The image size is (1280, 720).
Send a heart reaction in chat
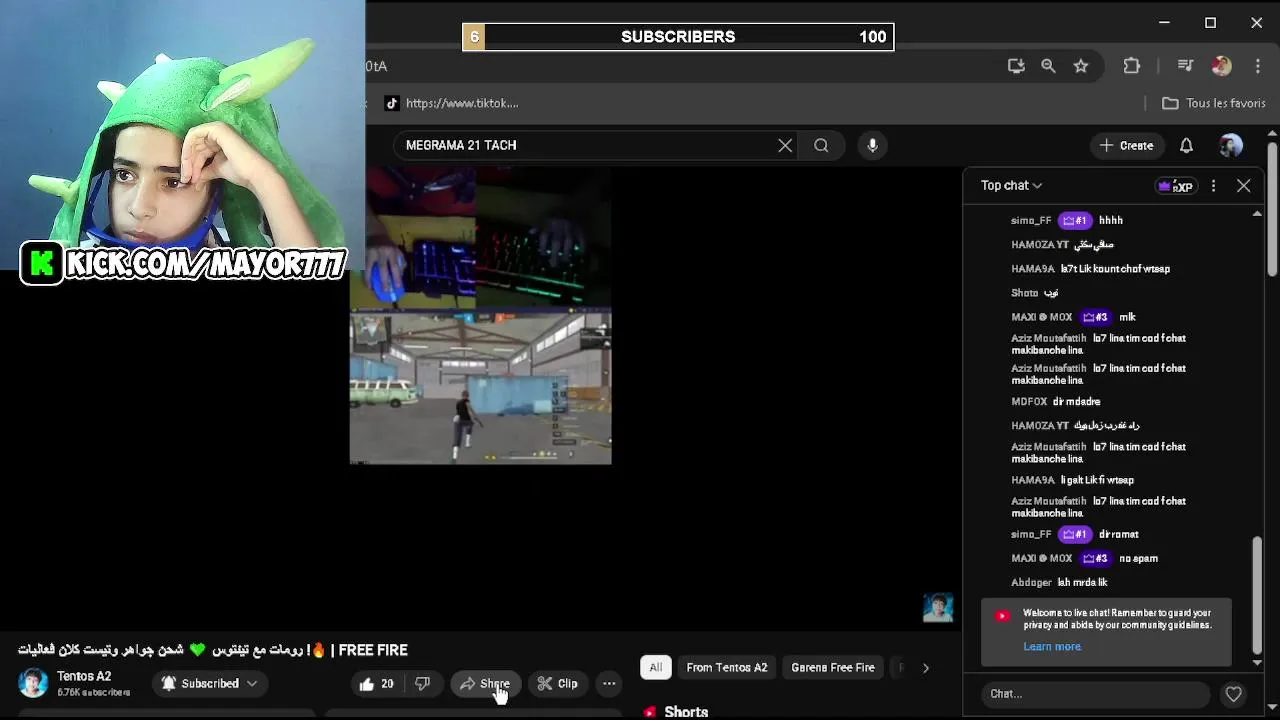pyautogui.click(x=1234, y=694)
